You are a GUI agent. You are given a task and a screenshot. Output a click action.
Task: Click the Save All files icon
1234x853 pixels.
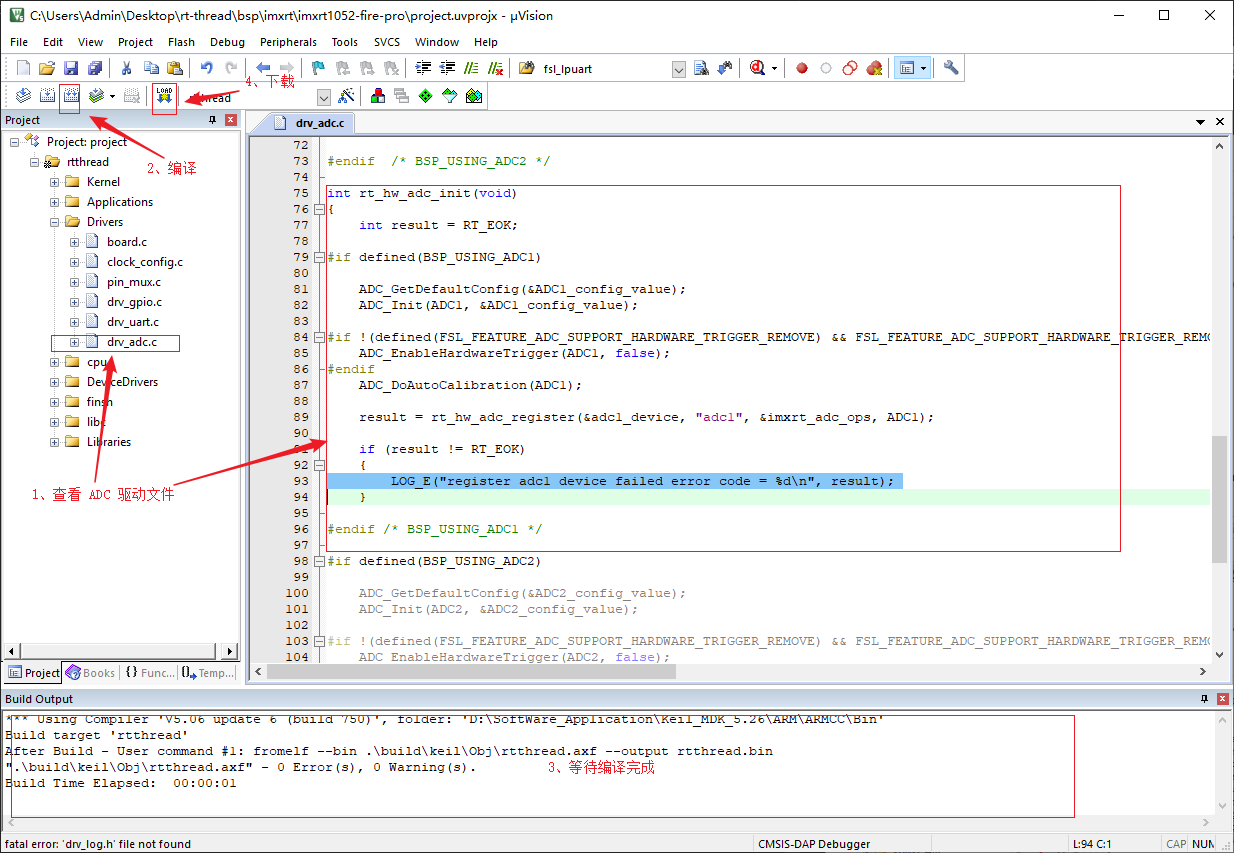[x=94, y=68]
